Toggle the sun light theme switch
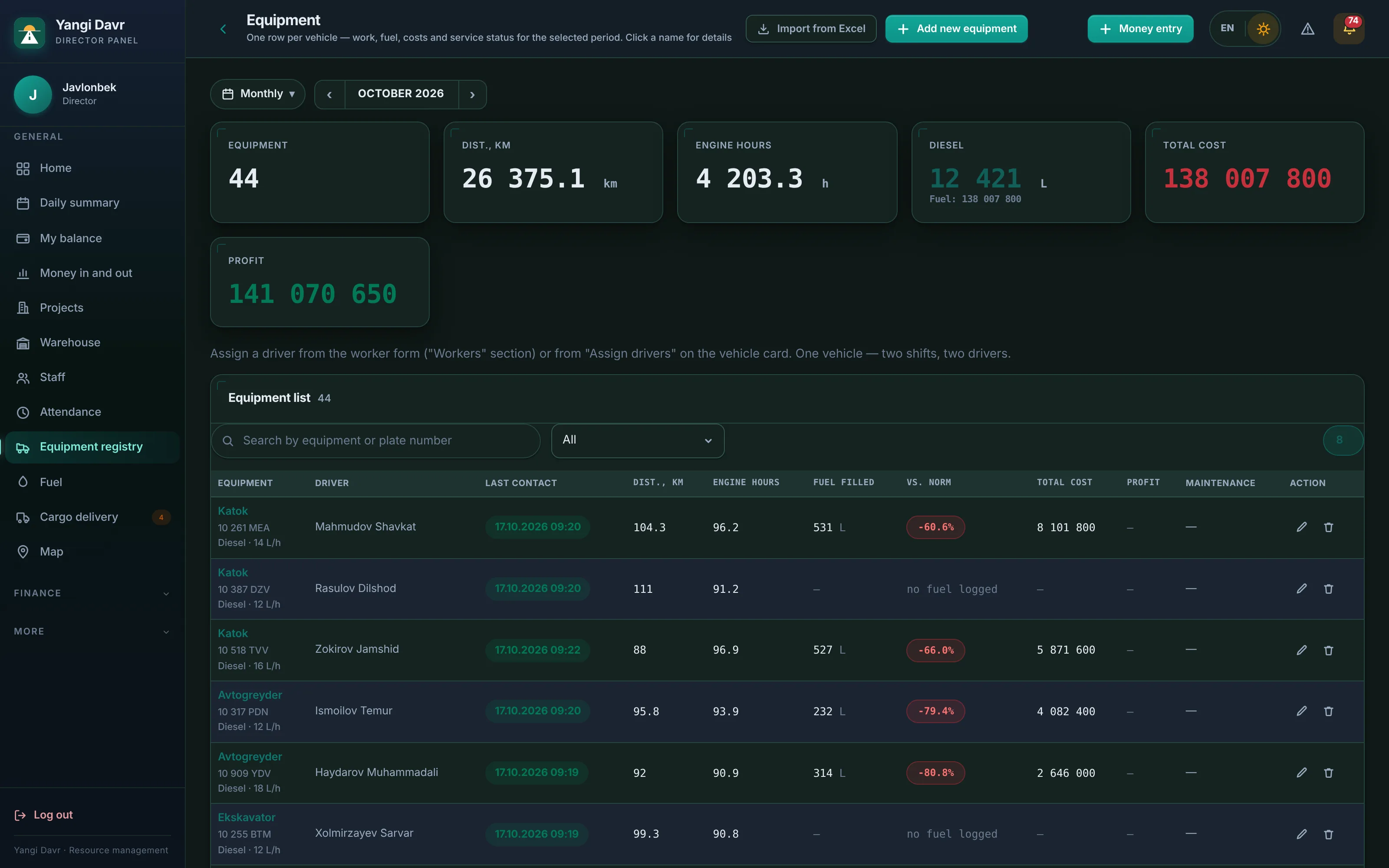 click(x=1263, y=29)
